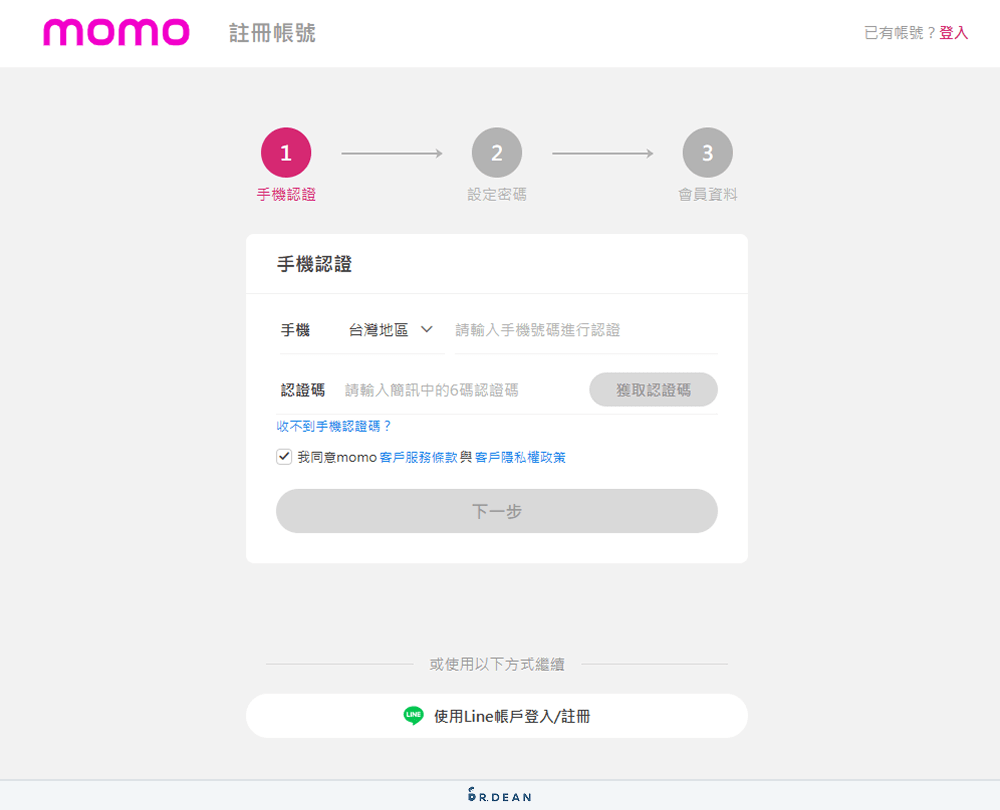This screenshot has width=1000, height=810.
Task: Select the step 1 手機認證 circle
Action: coord(286,152)
